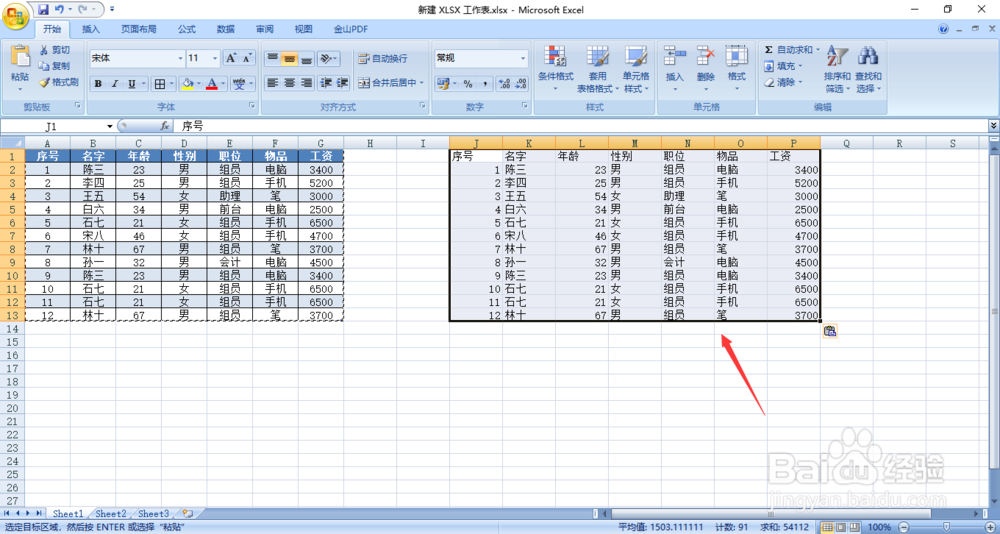Open the Sheet2 worksheet tab
This screenshot has width=1000, height=534.
click(x=112, y=514)
